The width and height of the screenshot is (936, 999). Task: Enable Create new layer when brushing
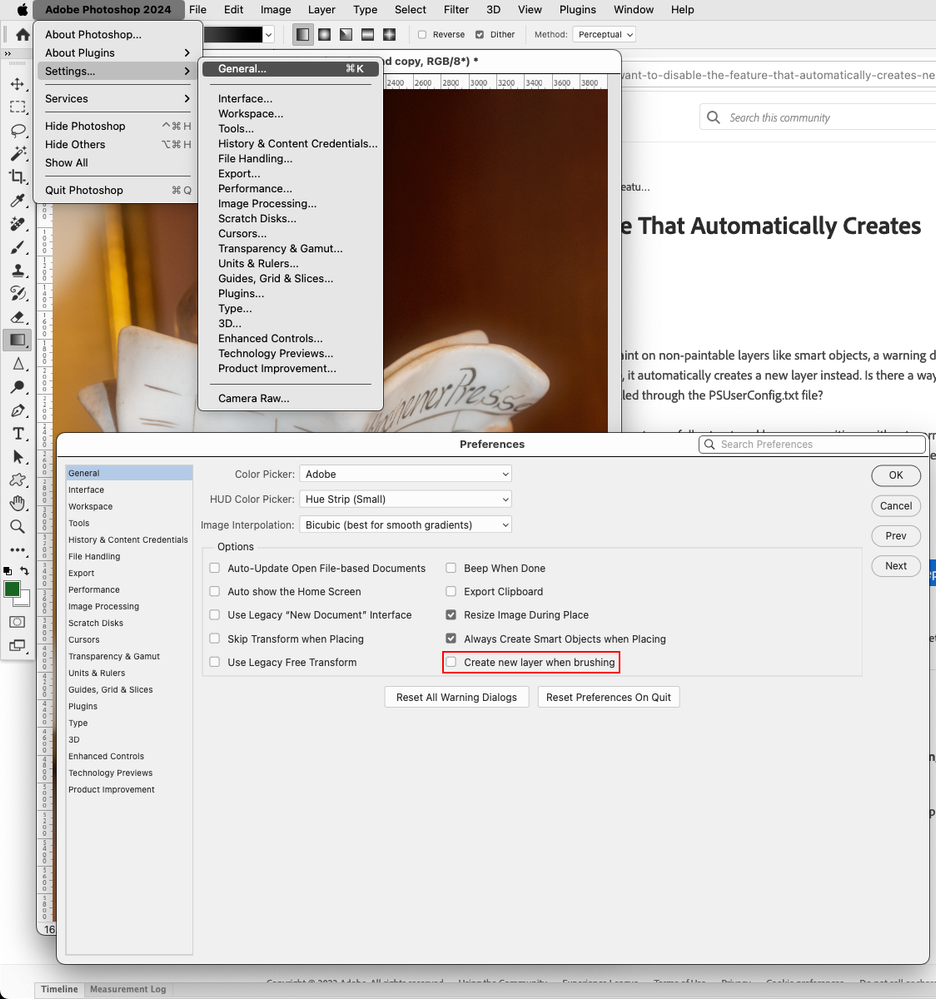click(451, 662)
